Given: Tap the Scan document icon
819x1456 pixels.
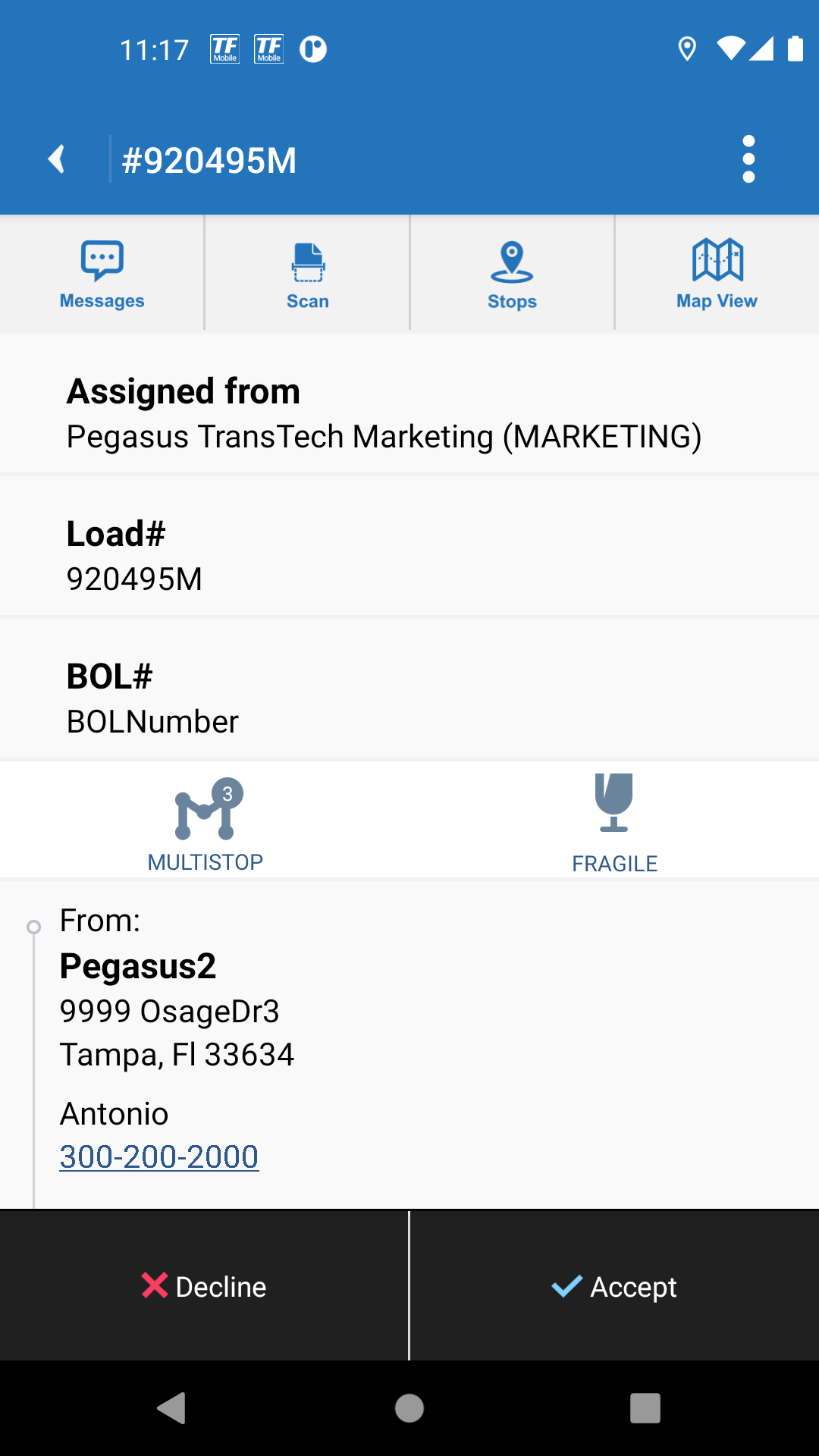Looking at the screenshot, I should click(x=308, y=262).
